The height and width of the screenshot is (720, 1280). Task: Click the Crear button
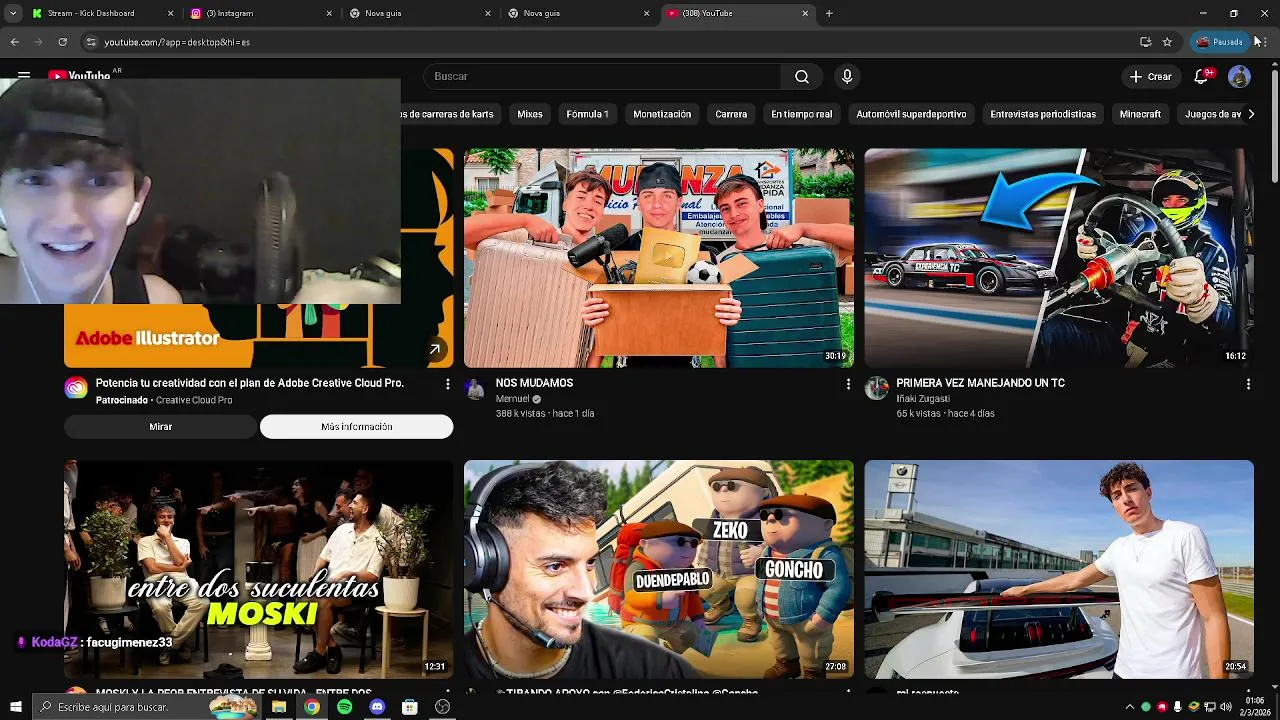pos(1150,77)
